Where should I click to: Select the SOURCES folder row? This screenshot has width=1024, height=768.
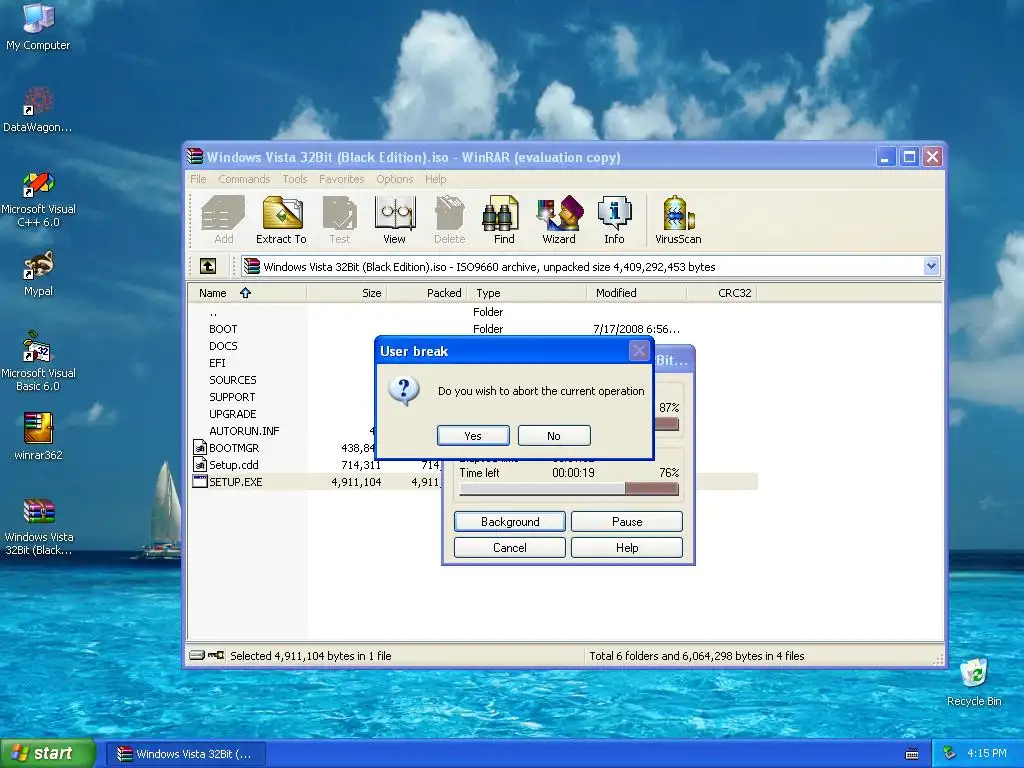point(232,380)
